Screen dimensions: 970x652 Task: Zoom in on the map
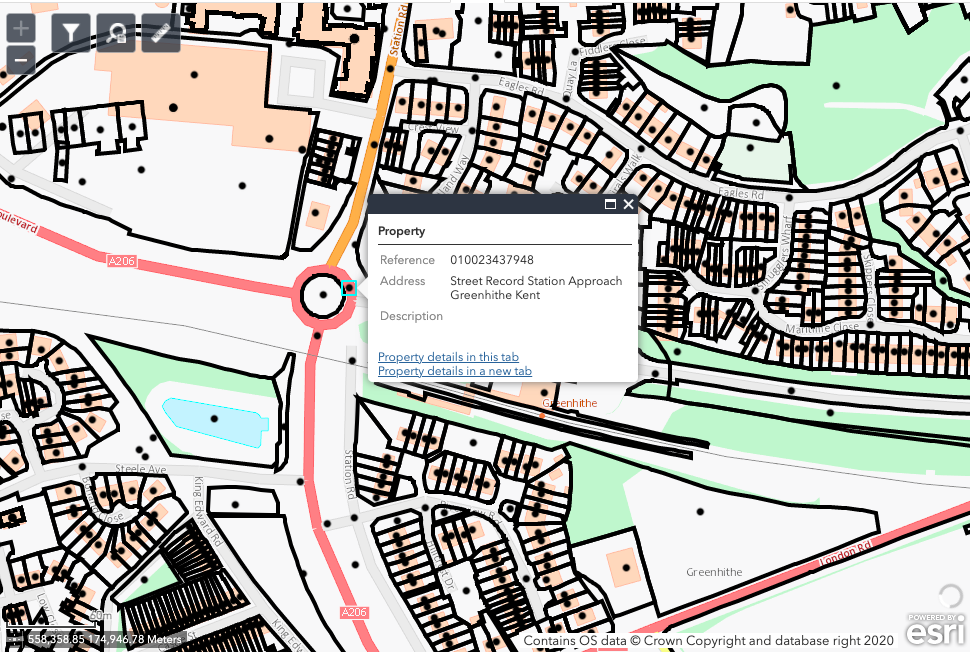click(21, 29)
